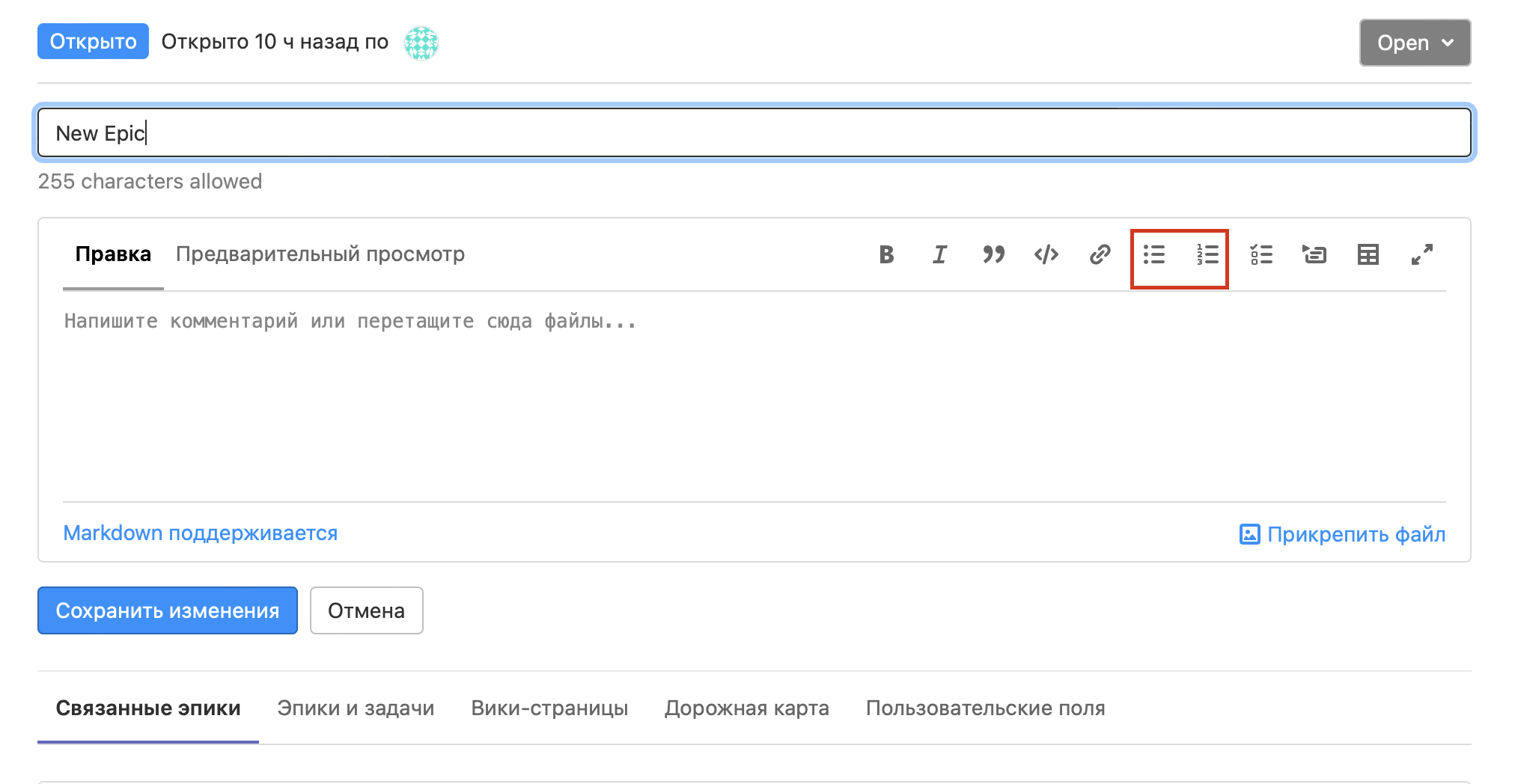Open Markdown поддерживается help link
The height and width of the screenshot is (784, 1515).
201,533
